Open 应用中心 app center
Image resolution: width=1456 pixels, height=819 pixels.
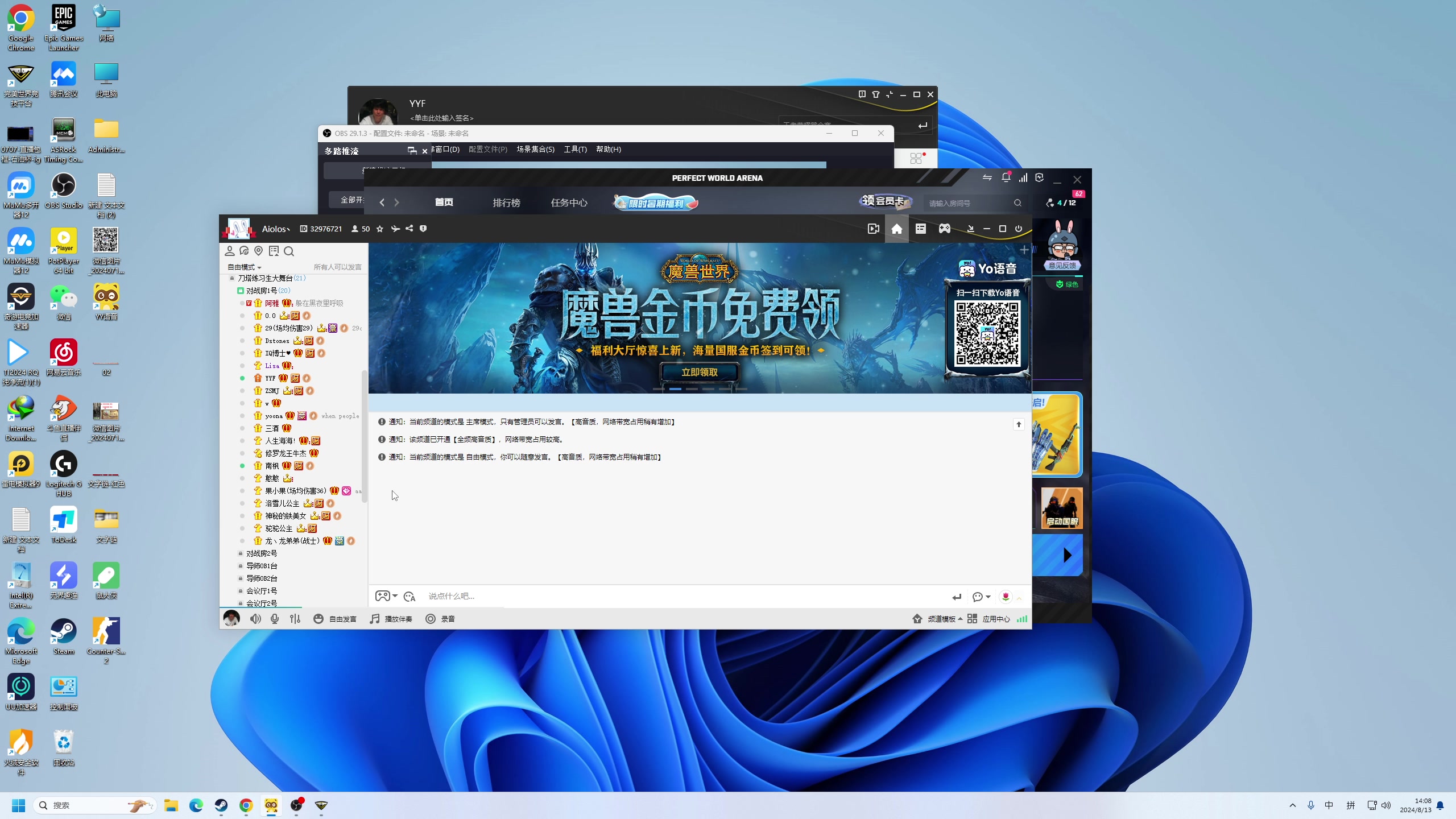(989, 619)
